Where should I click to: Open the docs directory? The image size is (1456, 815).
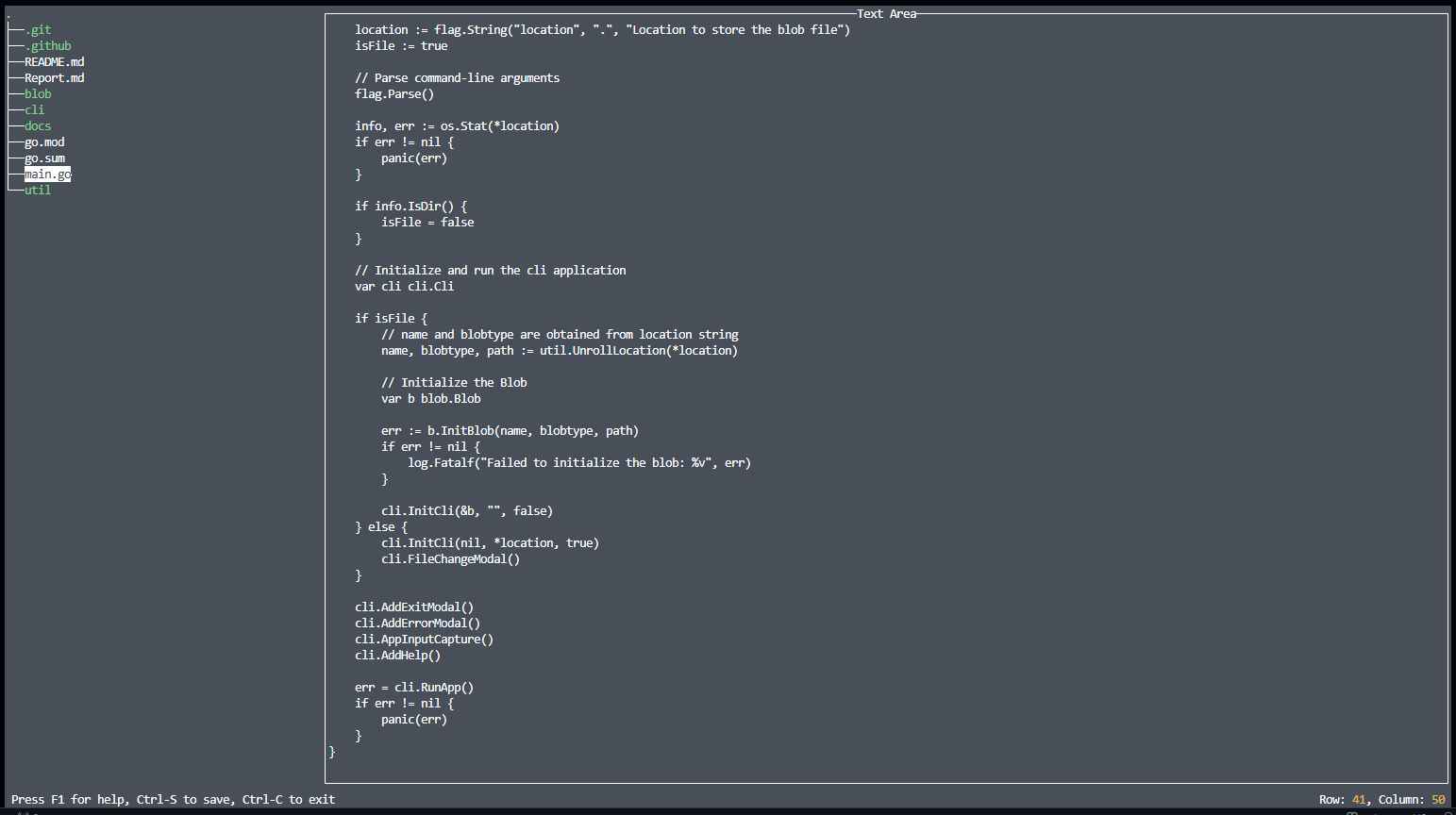pos(38,126)
